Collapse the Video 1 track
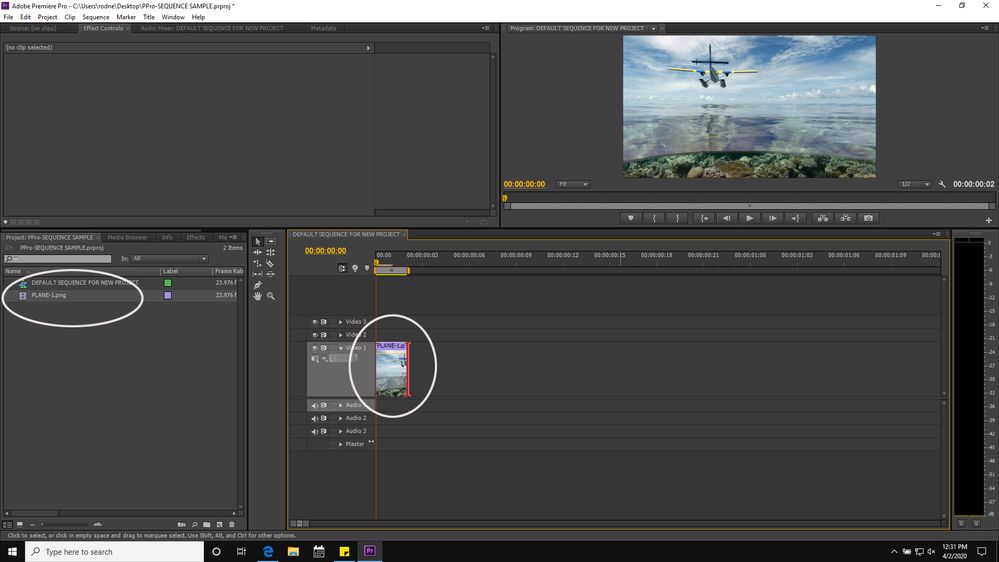The image size is (999, 562). (340, 348)
